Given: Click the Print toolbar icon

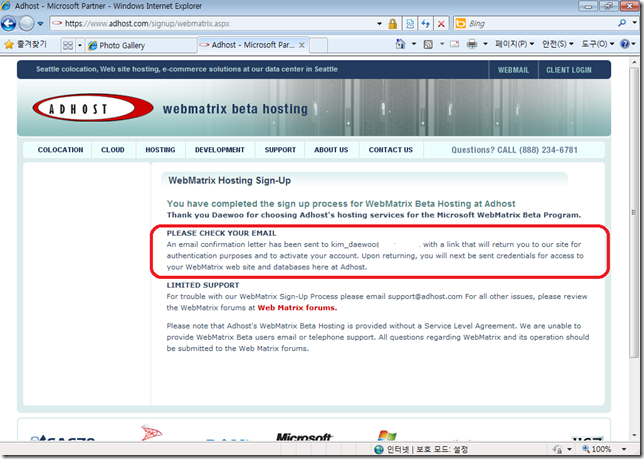Looking at the screenshot, I should click(472, 44).
